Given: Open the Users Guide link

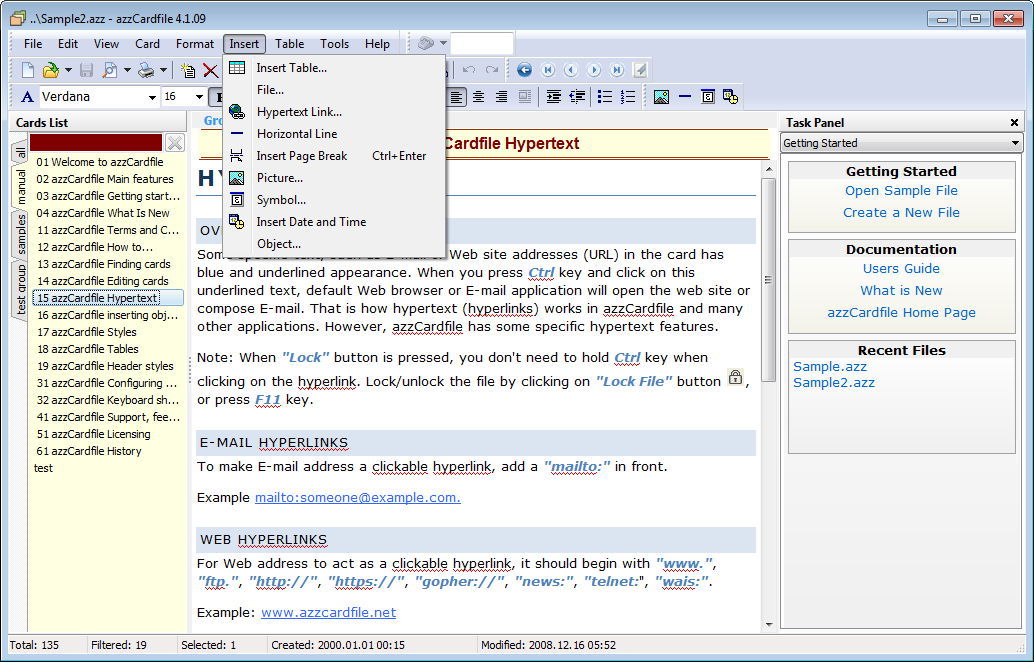Looking at the screenshot, I should tap(901, 268).
